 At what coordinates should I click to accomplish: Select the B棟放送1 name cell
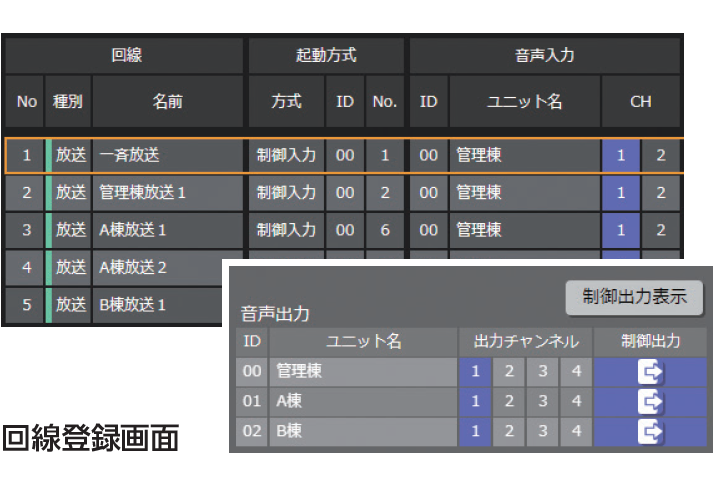(x=158, y=305)
